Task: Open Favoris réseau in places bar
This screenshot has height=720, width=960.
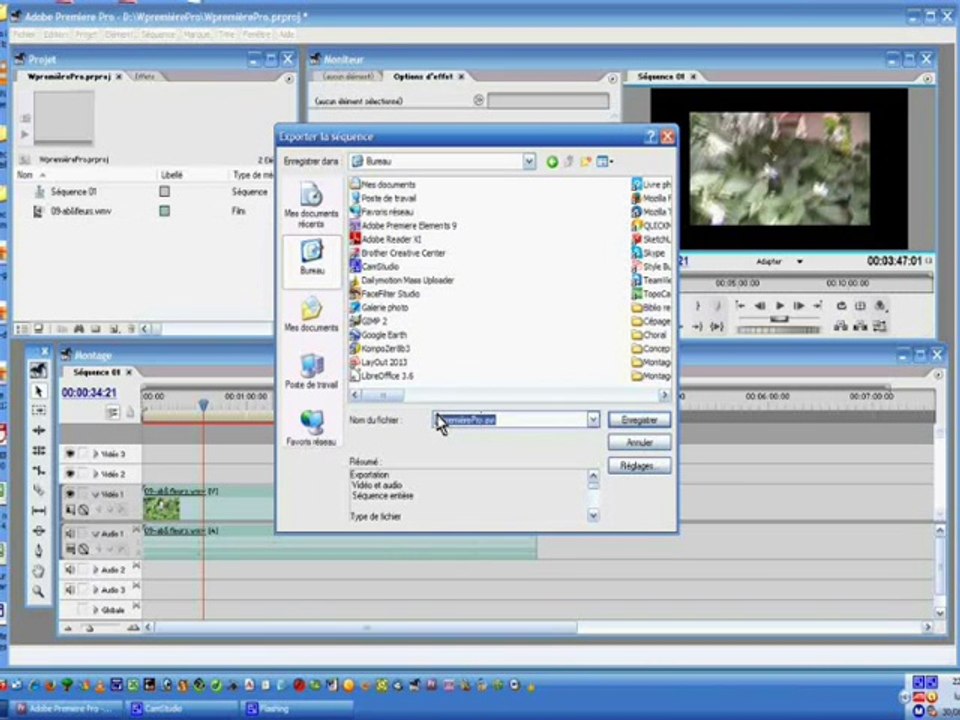Action: [311, 429]
